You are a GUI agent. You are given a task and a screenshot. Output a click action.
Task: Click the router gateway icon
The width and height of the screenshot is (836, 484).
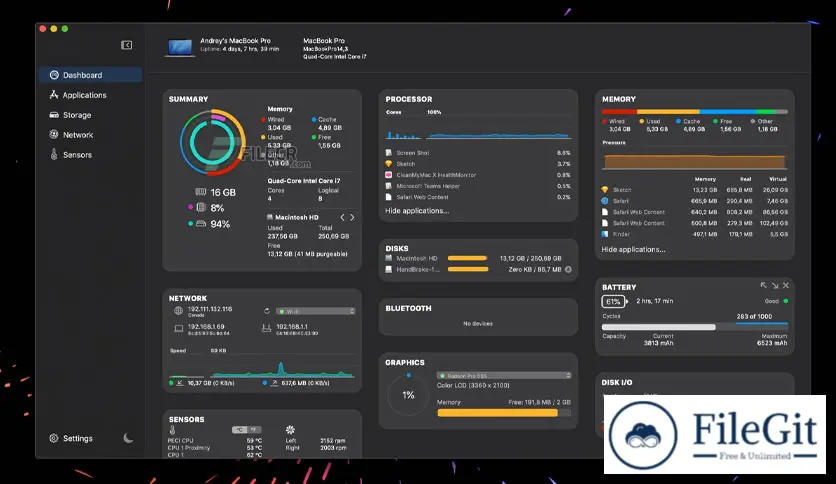pos(267,328)
